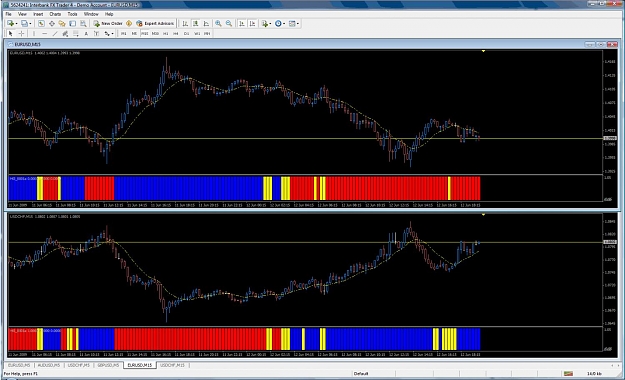
Task: Toggle chart auto scroll
Action: (242, 24)
